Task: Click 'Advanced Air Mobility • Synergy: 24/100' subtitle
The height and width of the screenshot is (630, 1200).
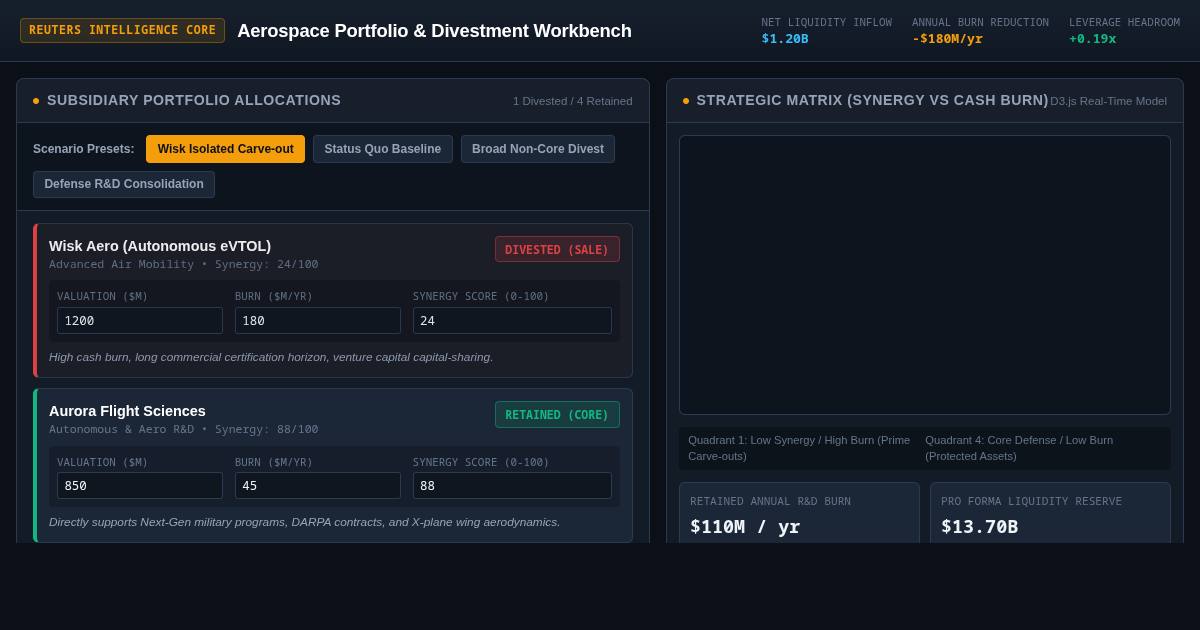Action: 184,264
